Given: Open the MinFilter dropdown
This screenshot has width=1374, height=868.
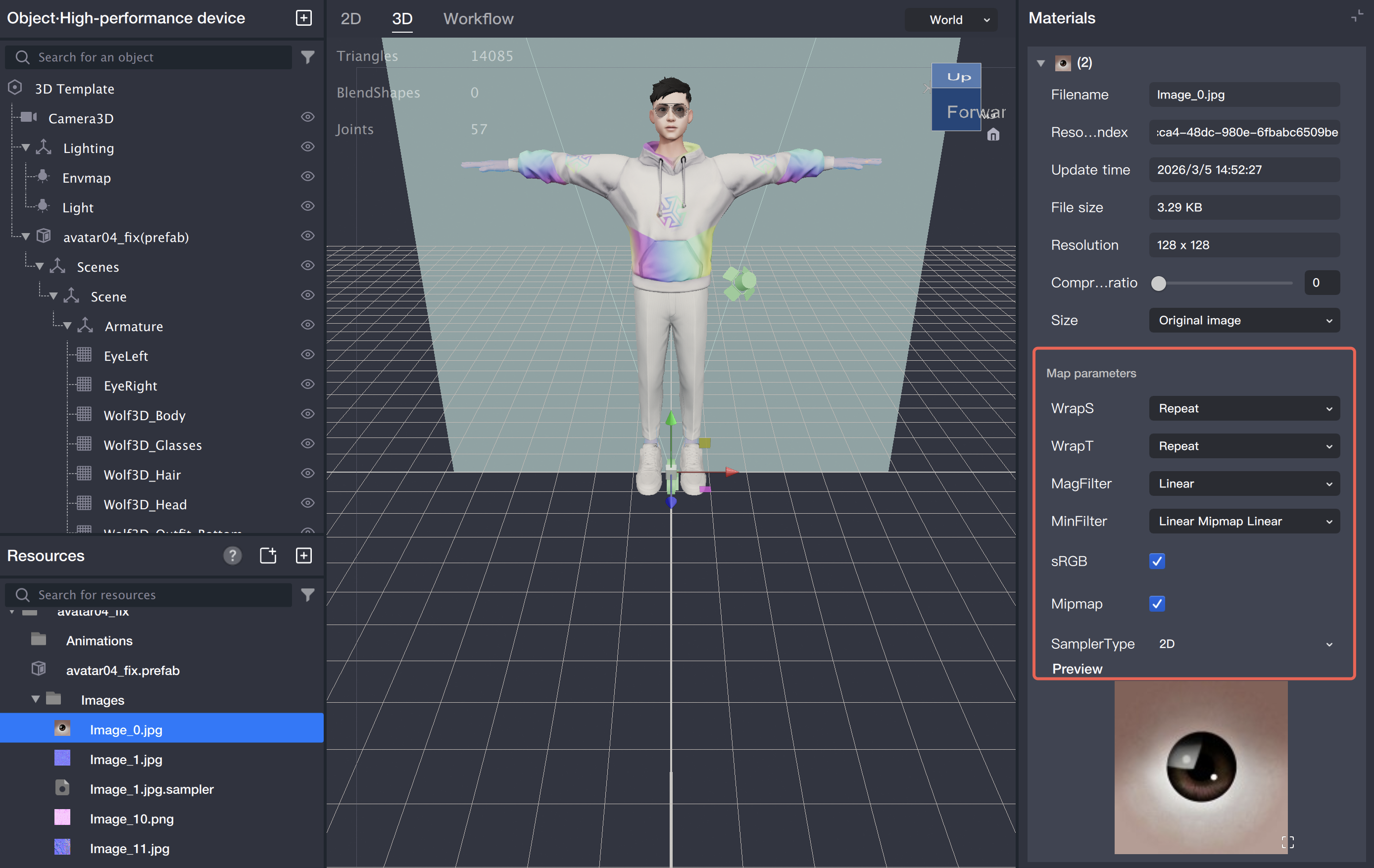Looking at the screenshot, I should tap(1243, 521).
